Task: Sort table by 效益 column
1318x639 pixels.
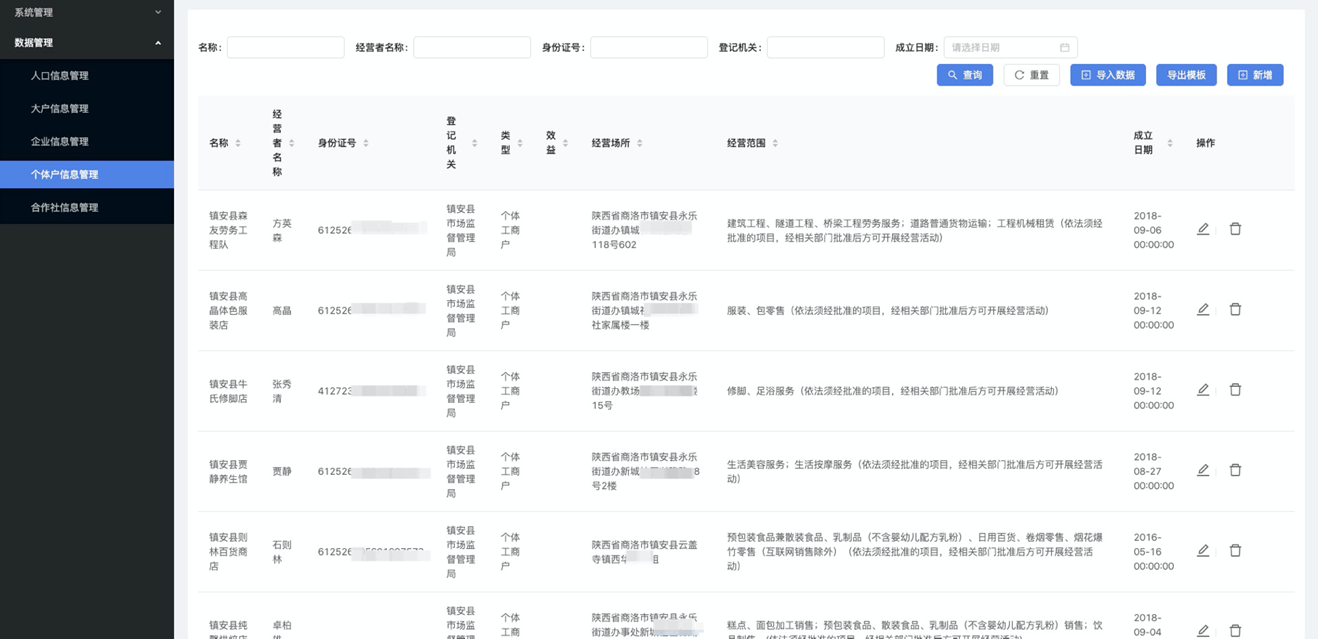Action: (565, 143)
